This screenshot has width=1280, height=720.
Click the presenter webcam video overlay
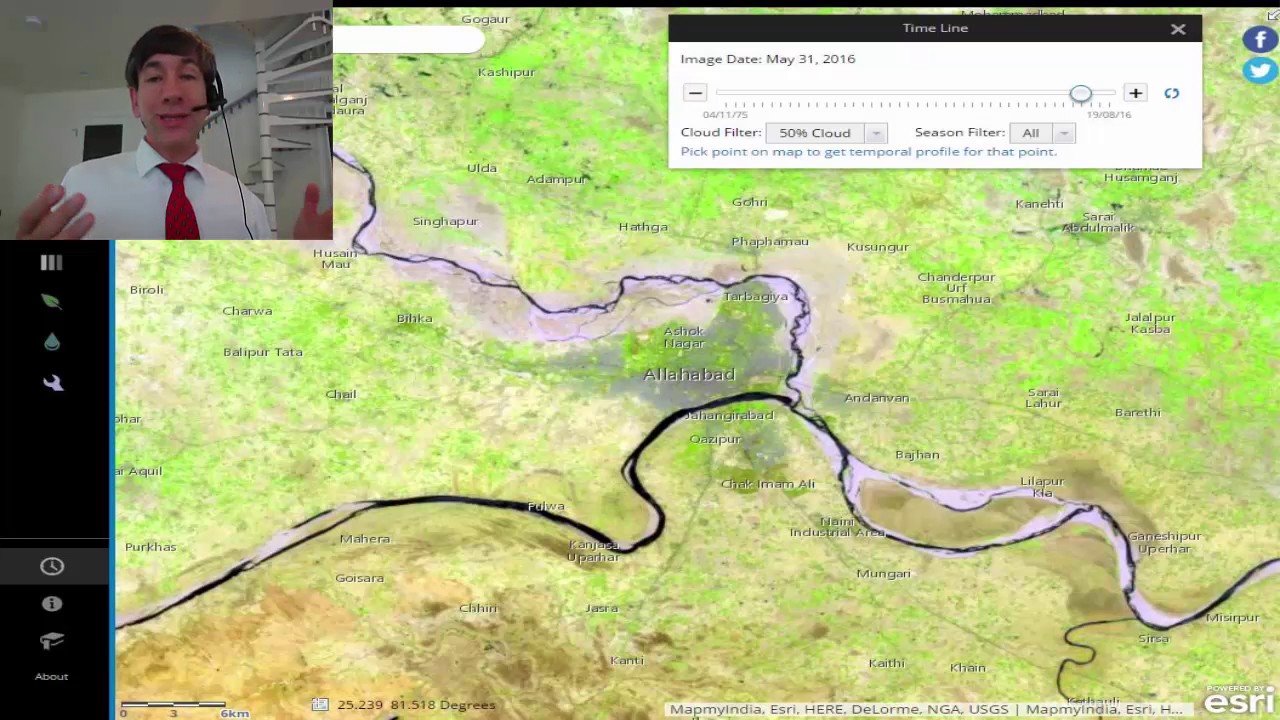[166, 120]
